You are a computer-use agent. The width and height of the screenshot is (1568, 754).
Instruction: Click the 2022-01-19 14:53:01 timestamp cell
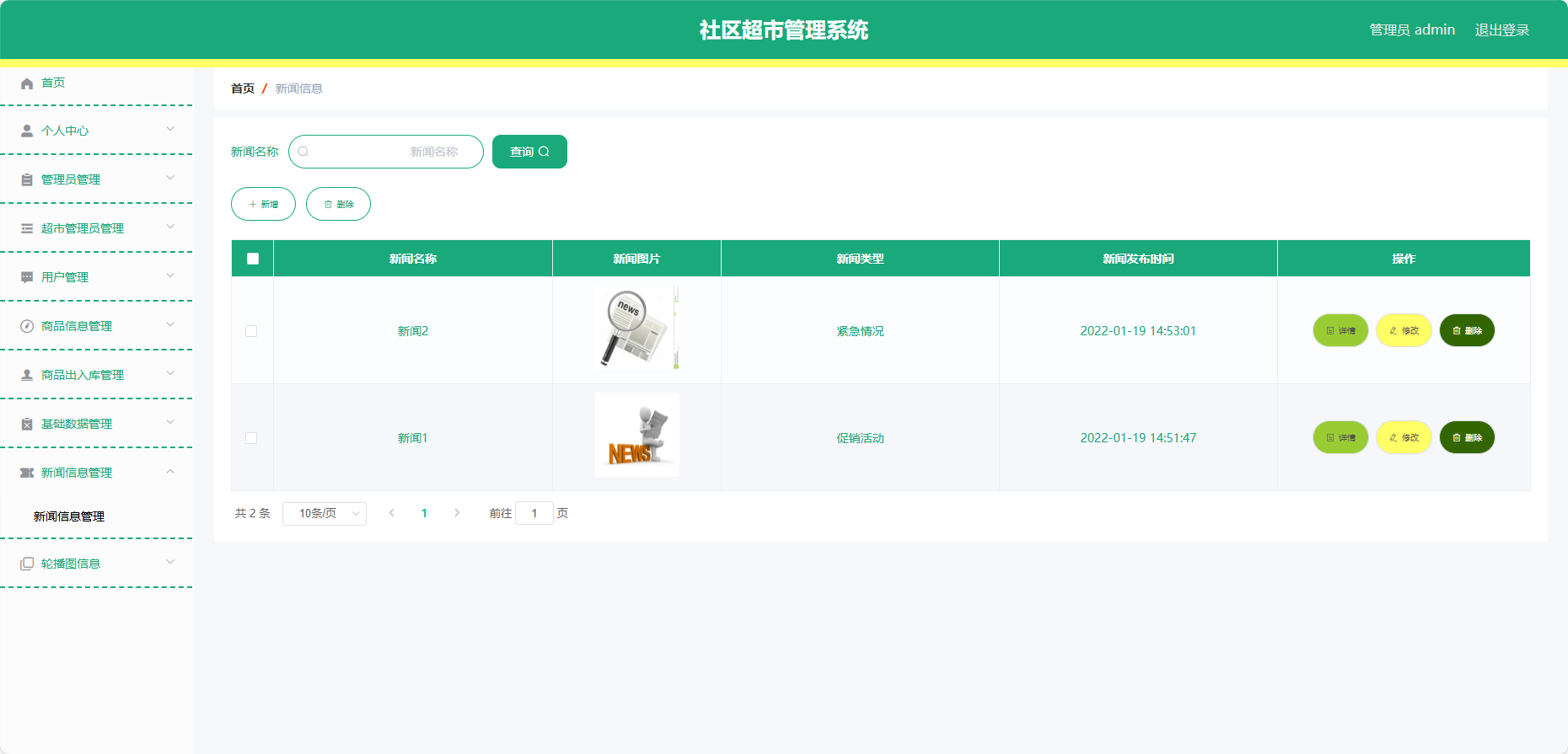coord(1138,331)
